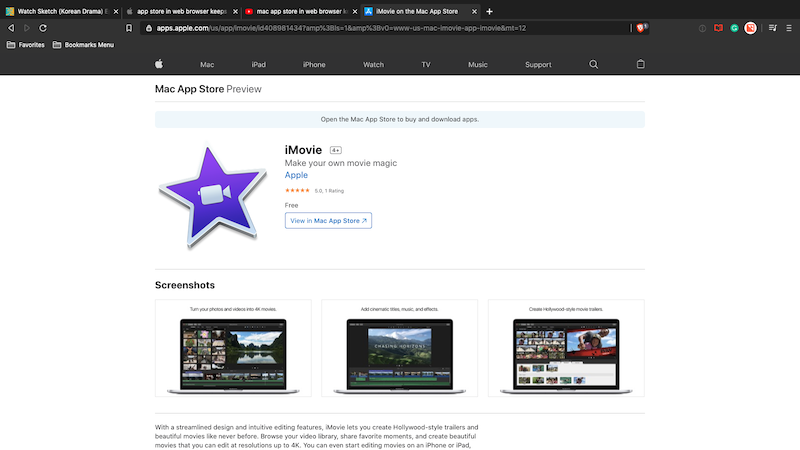Click the iMovie star app icon
Screen dimensions: 800x450
tap(213, 196)
